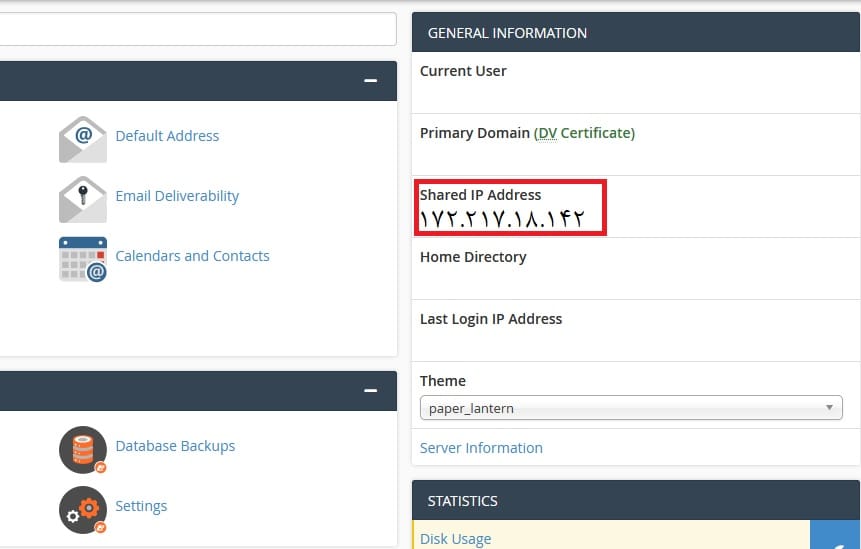This screenshot has width=861, height=549.
Task: Click the DV Certificate link
Action: click(584, 133)
